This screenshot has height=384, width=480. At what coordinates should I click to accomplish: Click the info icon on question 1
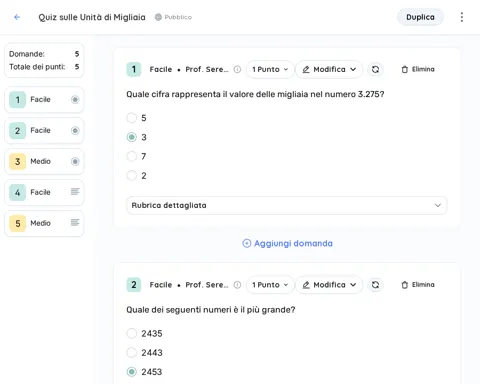tap(237, 69)
